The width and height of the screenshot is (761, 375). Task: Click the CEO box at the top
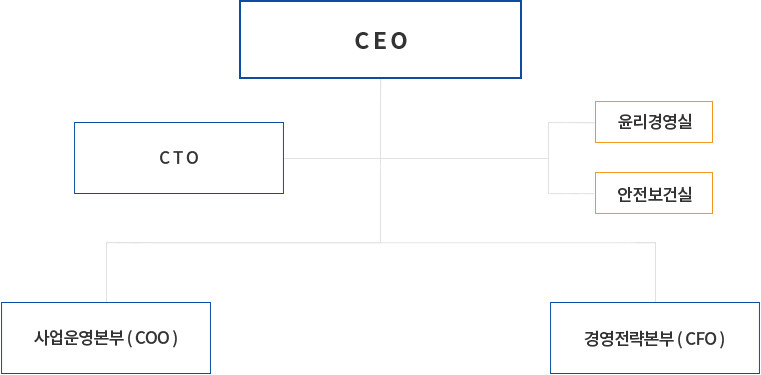380,40
